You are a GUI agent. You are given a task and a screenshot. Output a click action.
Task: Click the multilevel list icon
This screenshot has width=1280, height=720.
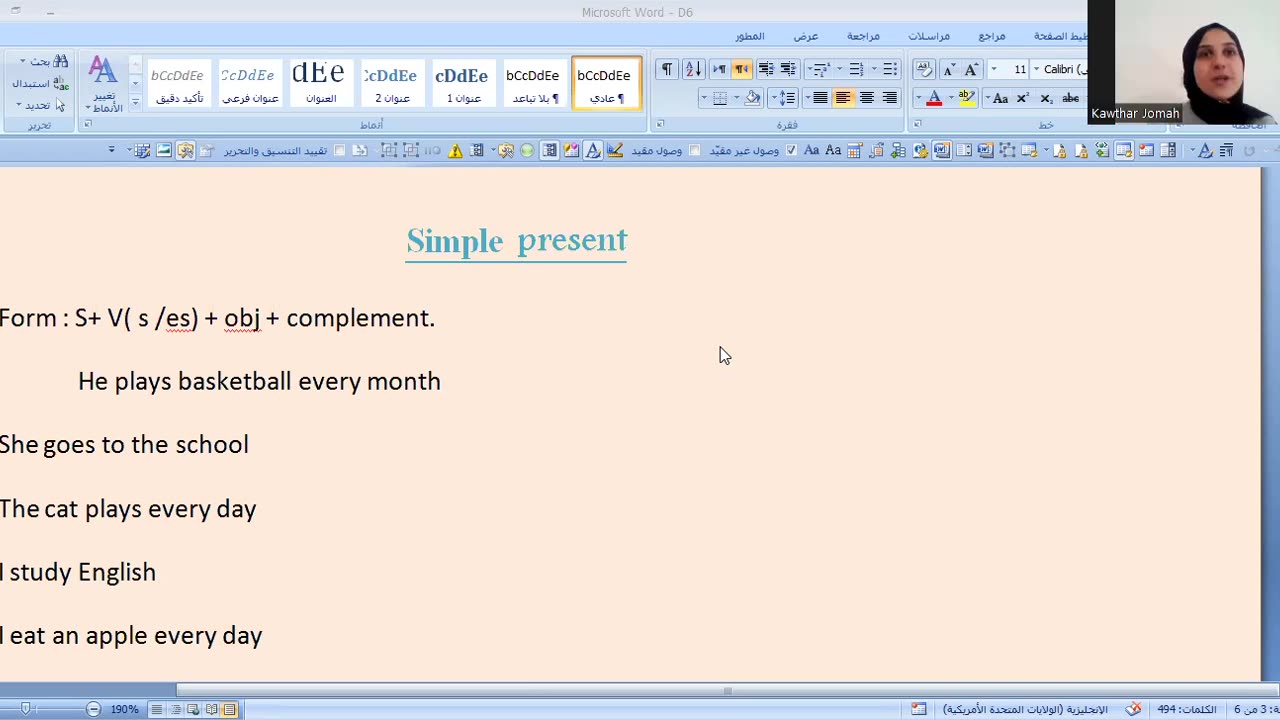click(x=820, y=69)
